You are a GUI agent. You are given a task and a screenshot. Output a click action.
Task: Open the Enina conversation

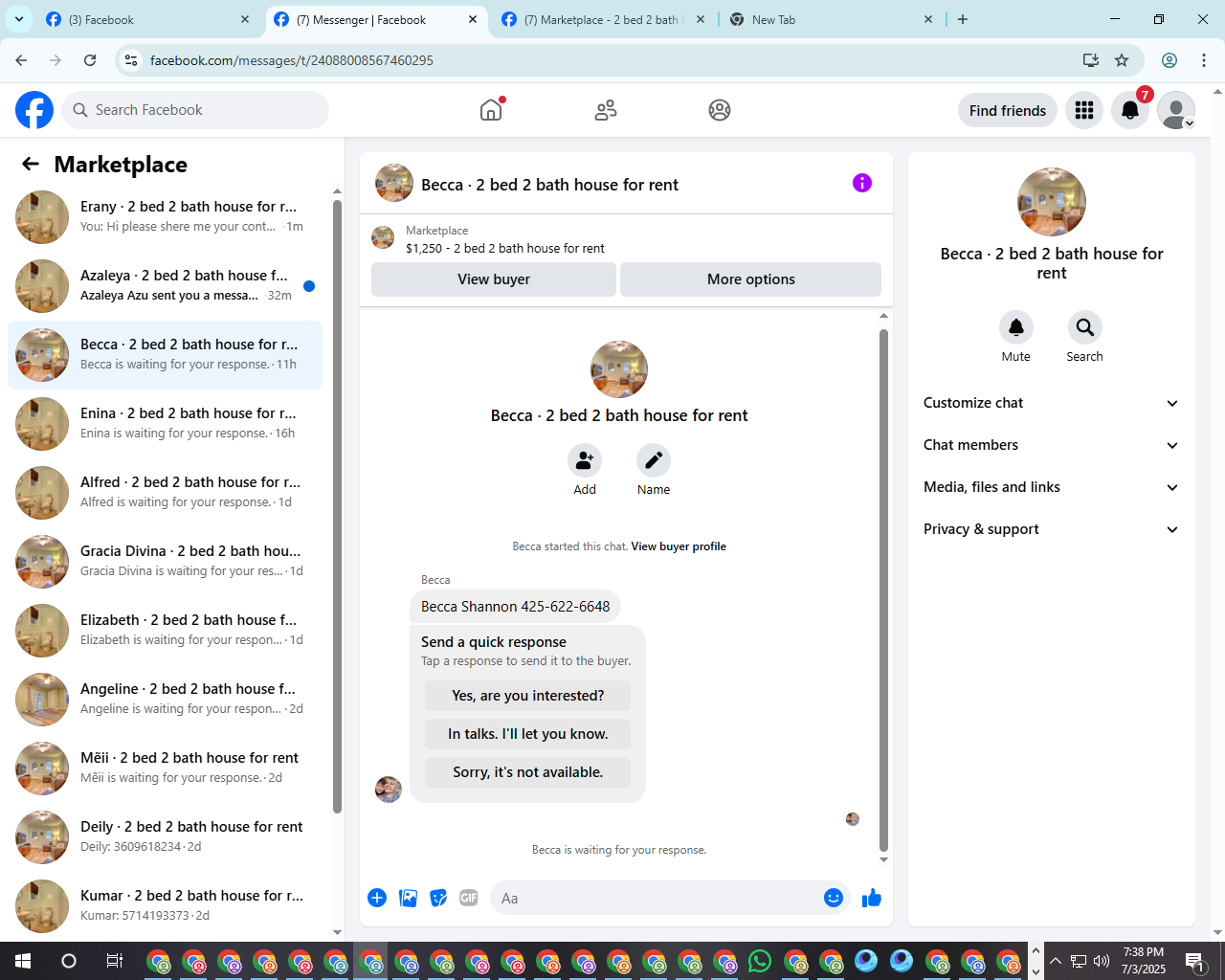(165, 424)
